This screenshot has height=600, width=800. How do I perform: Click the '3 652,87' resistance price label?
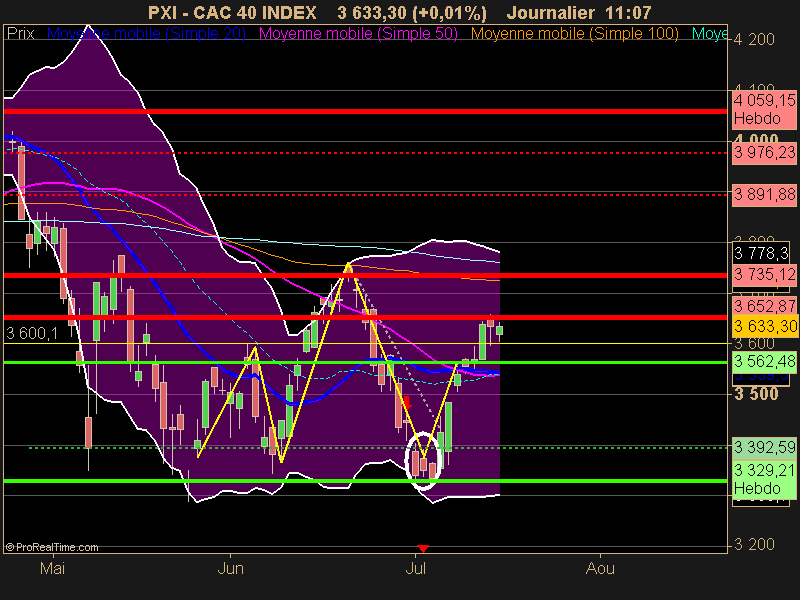point(764,306)
